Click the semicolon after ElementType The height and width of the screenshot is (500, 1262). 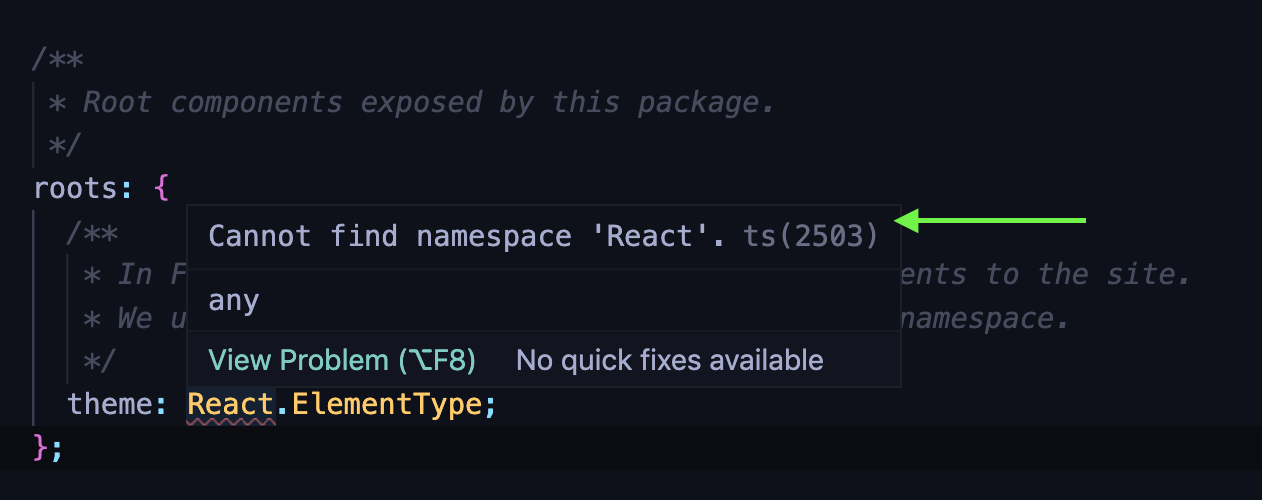tap(489, 404)
